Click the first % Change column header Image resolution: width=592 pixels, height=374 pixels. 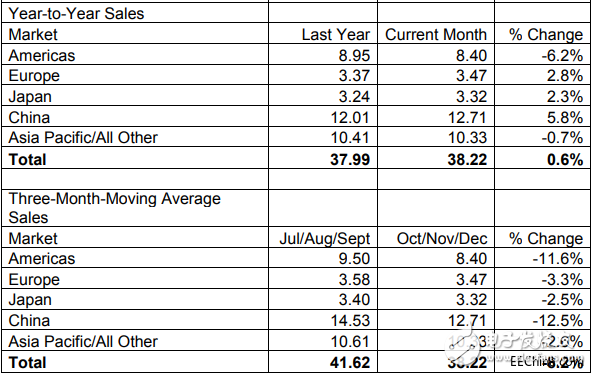pos(546,35)
